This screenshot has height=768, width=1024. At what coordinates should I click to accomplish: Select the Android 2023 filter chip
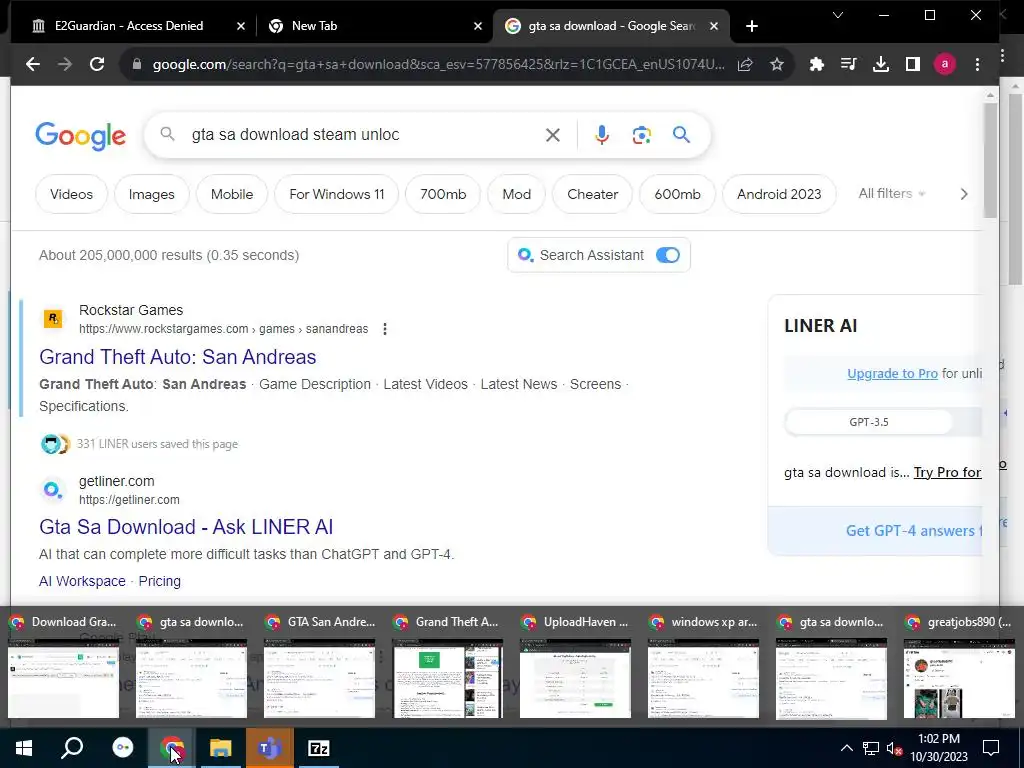click(x=779, y=194)
